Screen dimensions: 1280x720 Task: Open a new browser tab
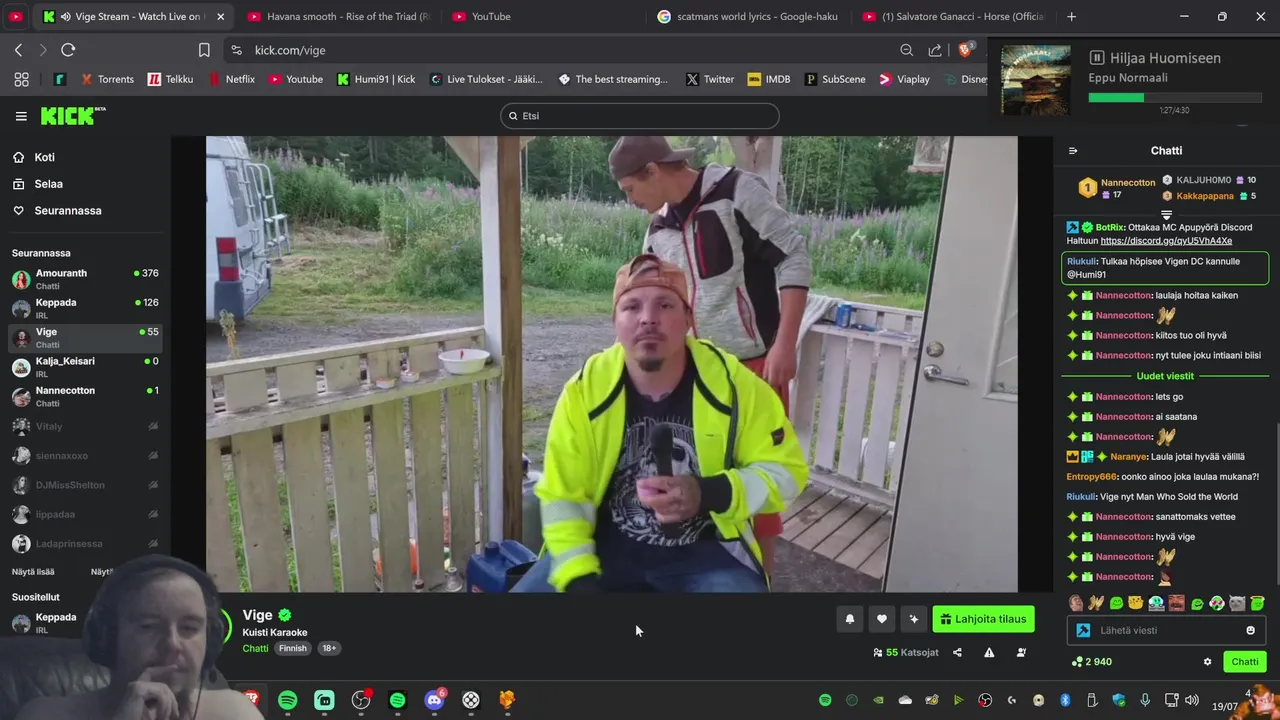1071,17
